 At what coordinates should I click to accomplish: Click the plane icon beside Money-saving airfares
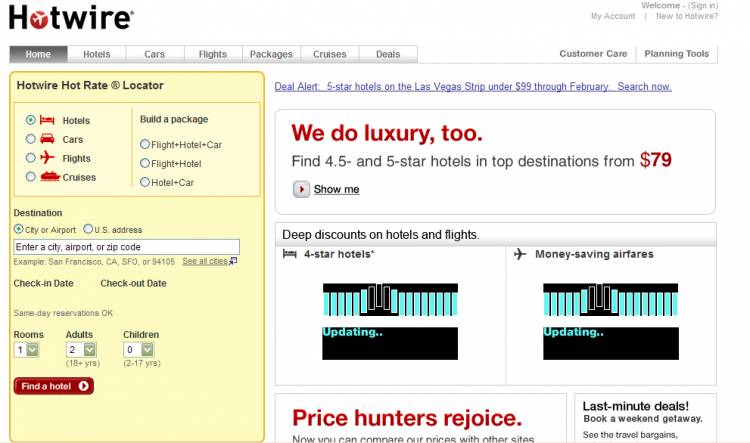(520, 254)
